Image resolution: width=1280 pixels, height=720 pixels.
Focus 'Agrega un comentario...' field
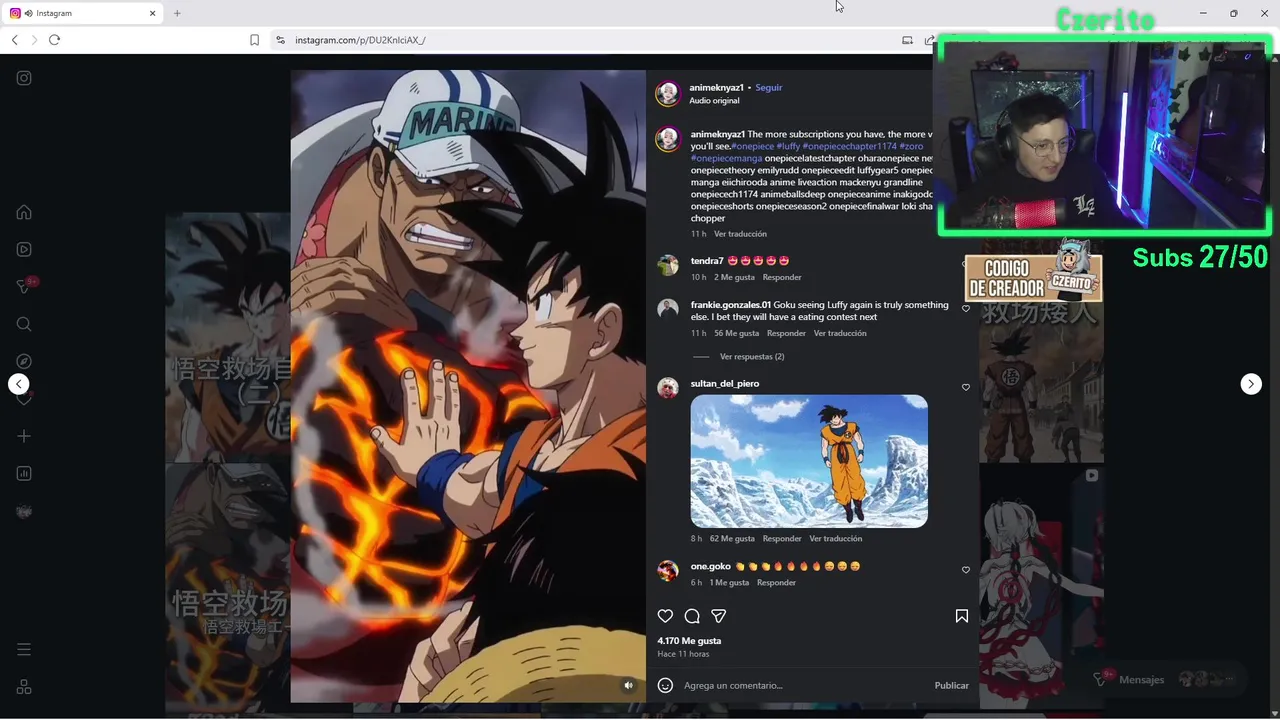[804, 685]
